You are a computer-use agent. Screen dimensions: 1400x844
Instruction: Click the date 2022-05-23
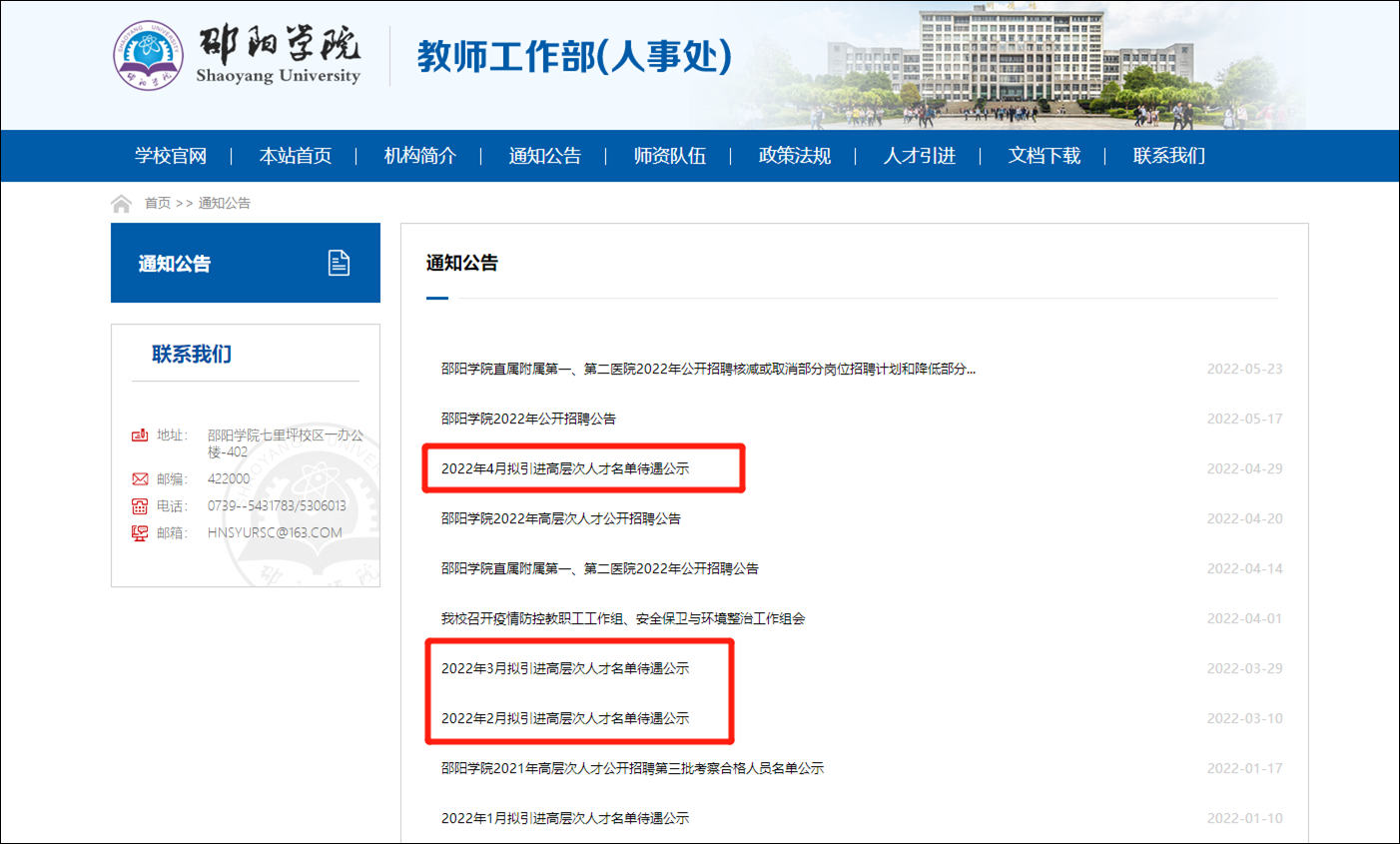[x=1244, y=369]
